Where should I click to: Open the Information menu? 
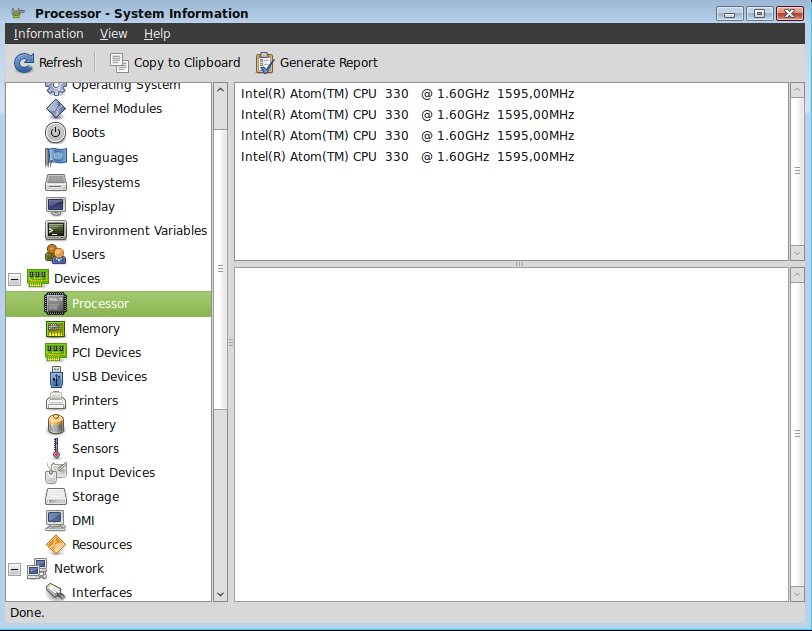click(x=49, y=34)
